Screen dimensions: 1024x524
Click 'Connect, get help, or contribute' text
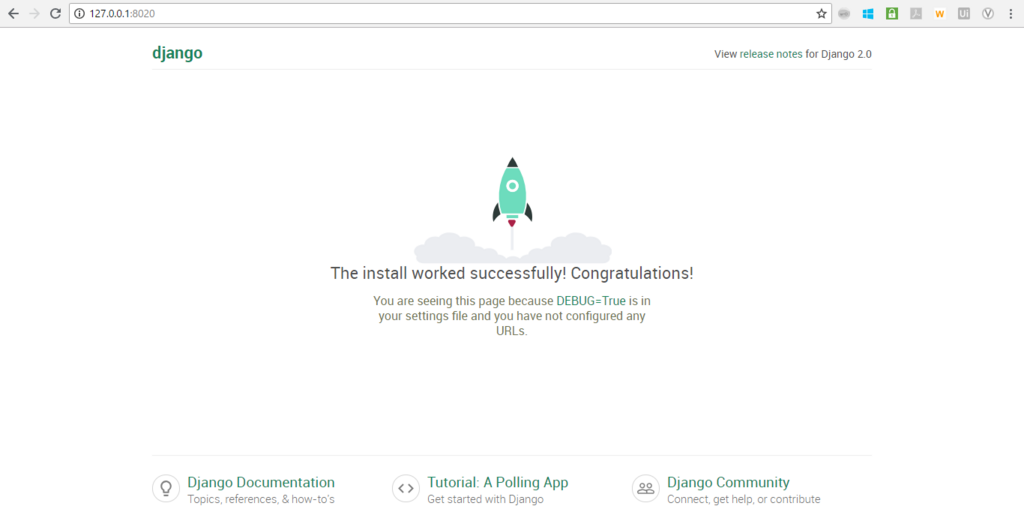coord(743,499)
